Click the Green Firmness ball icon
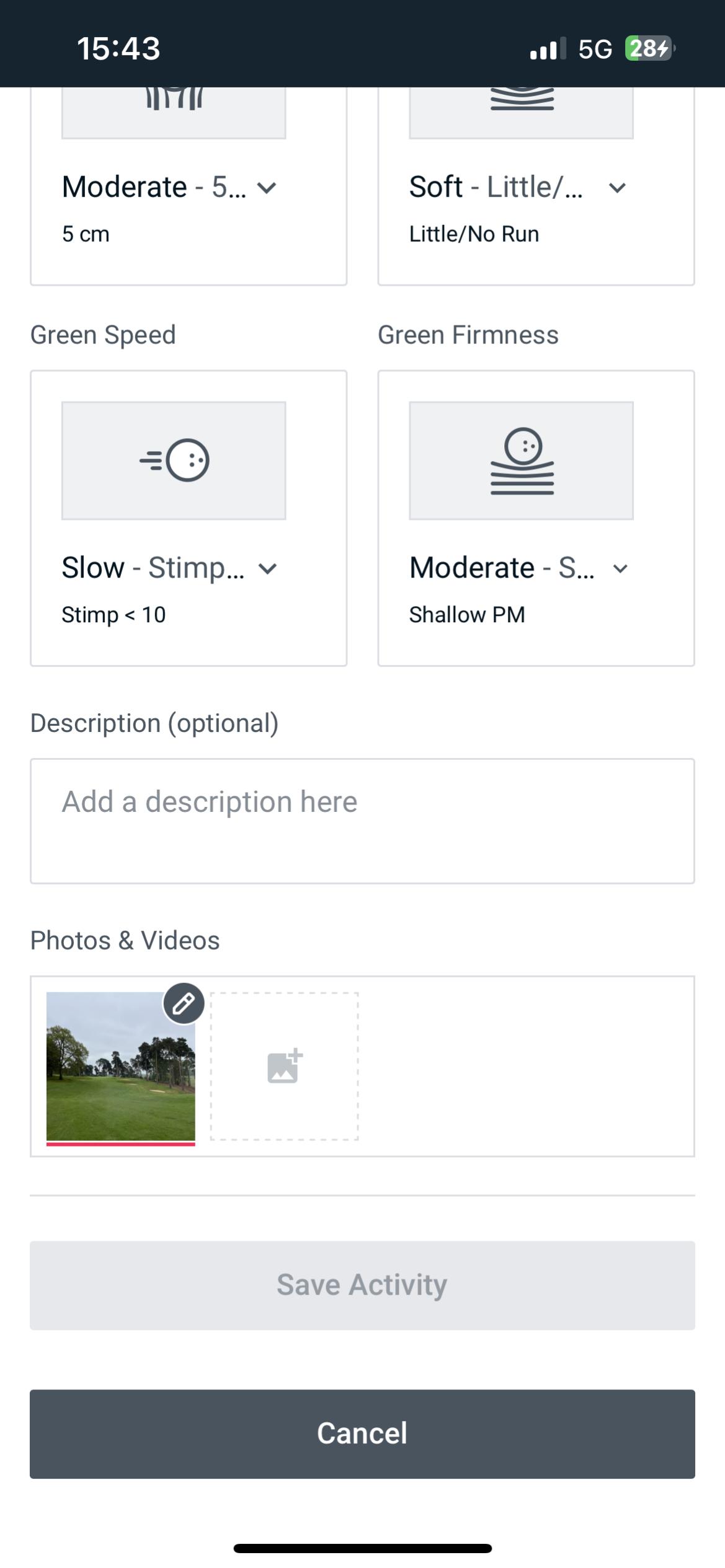The width and height of the screenshot is (725, 1568). click(522, 460)
